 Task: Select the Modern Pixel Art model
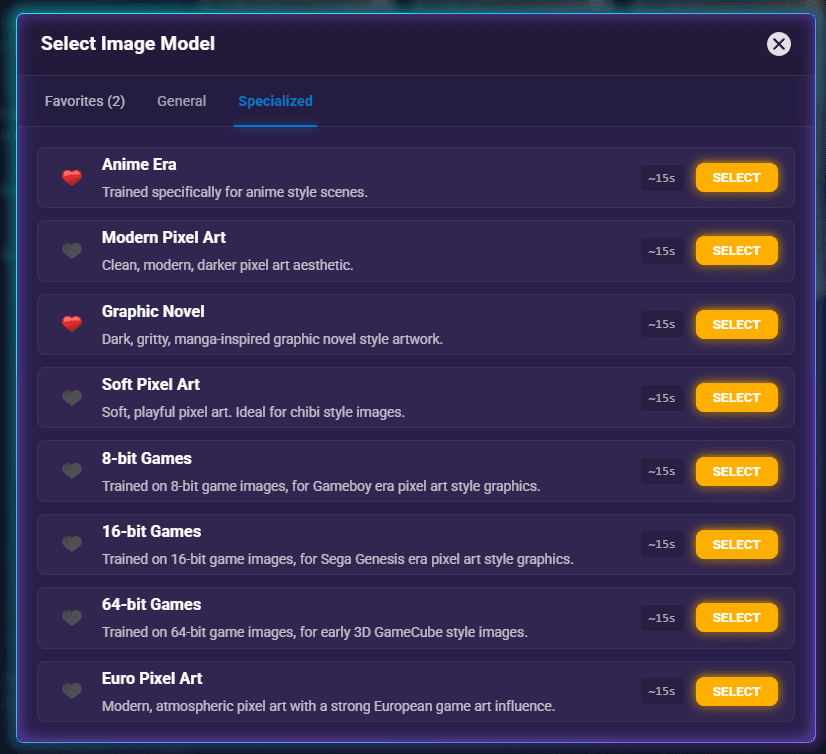point(736,251)
